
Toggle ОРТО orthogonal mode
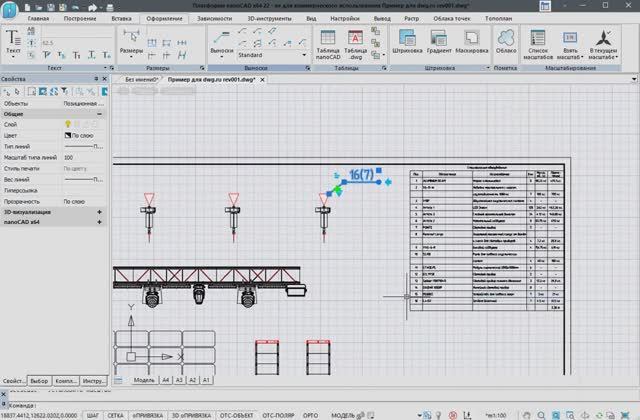310,415
